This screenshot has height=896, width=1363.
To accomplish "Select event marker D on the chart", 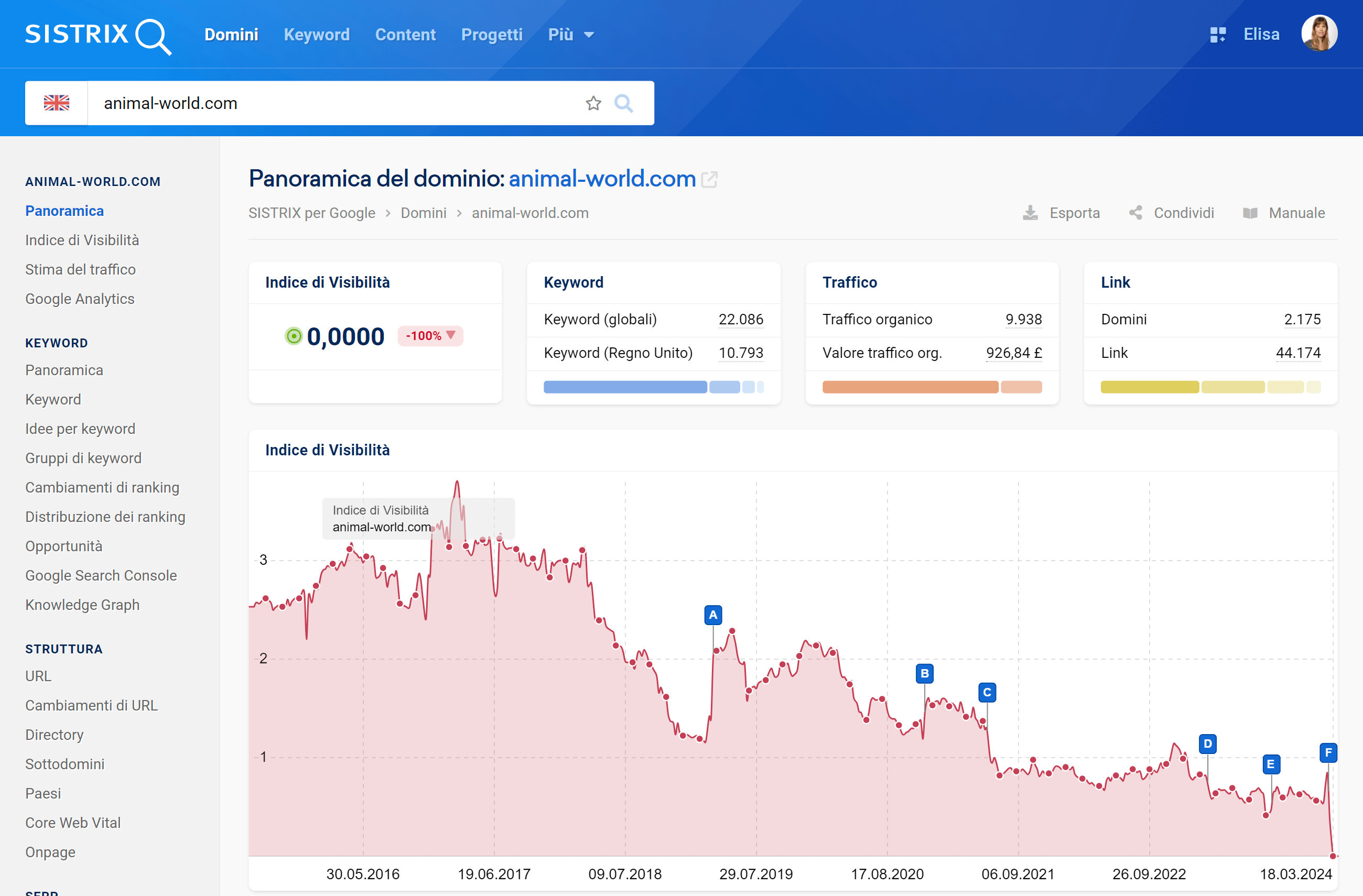I will 1207,744.
